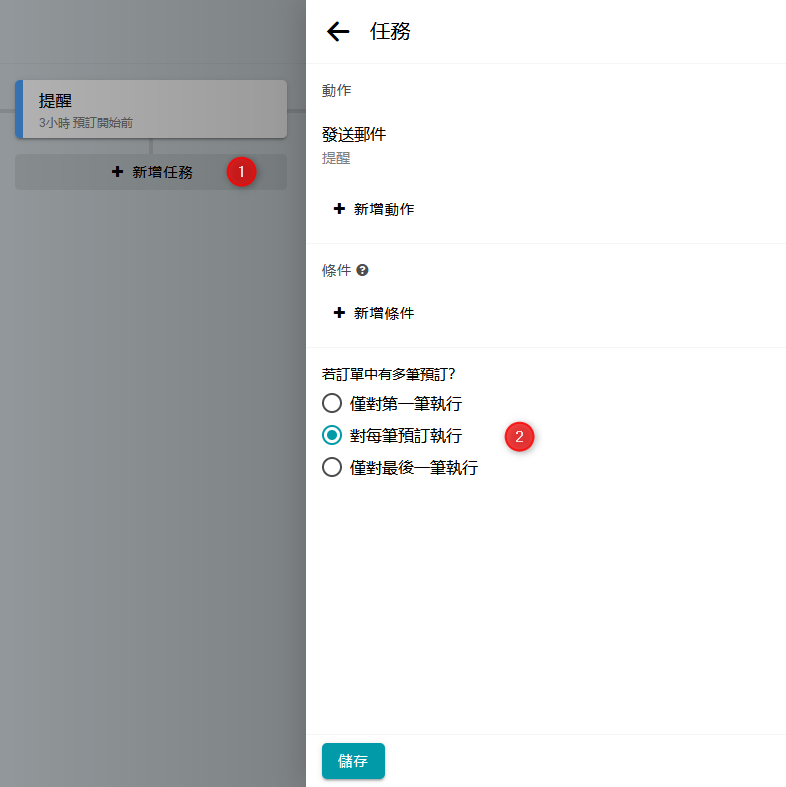Click the back arrow beside 任務
The width and height of the screenshot is (786, 787).
click(338, 32)
